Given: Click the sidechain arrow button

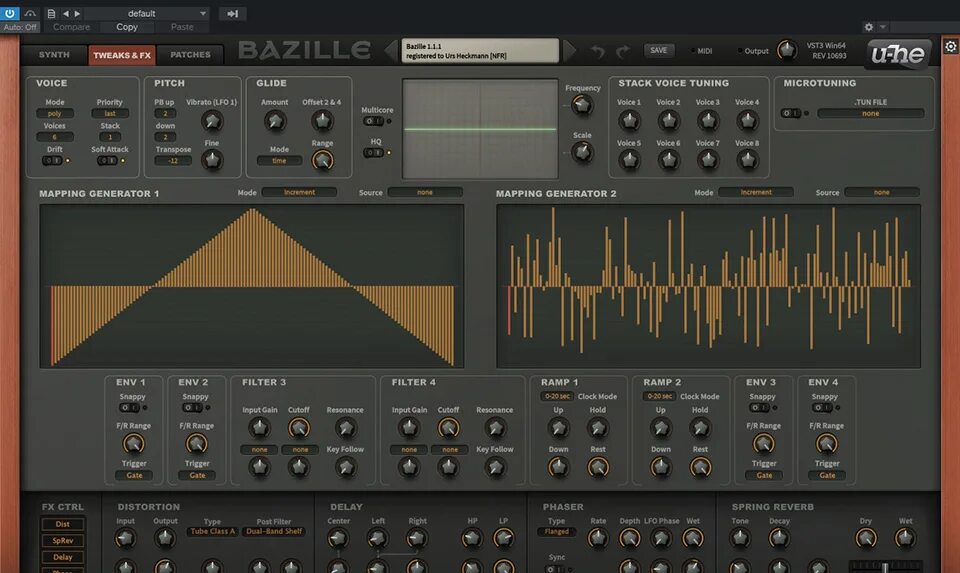Looking at the screenshot, I should coord(233,13).
